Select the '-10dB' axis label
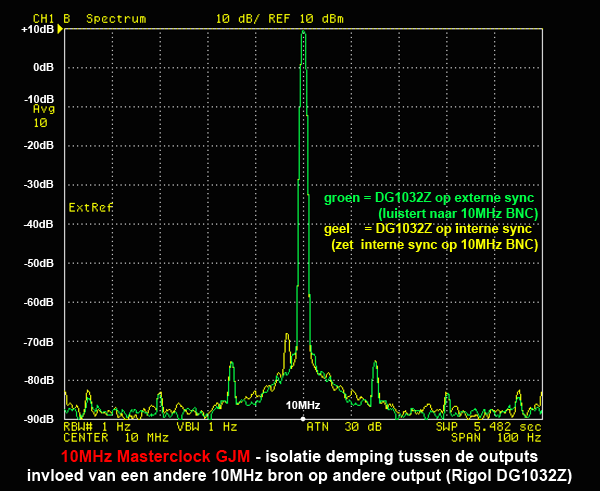This screenshot has width=600, height=491. pyautogui.click(x=39, y=100)
